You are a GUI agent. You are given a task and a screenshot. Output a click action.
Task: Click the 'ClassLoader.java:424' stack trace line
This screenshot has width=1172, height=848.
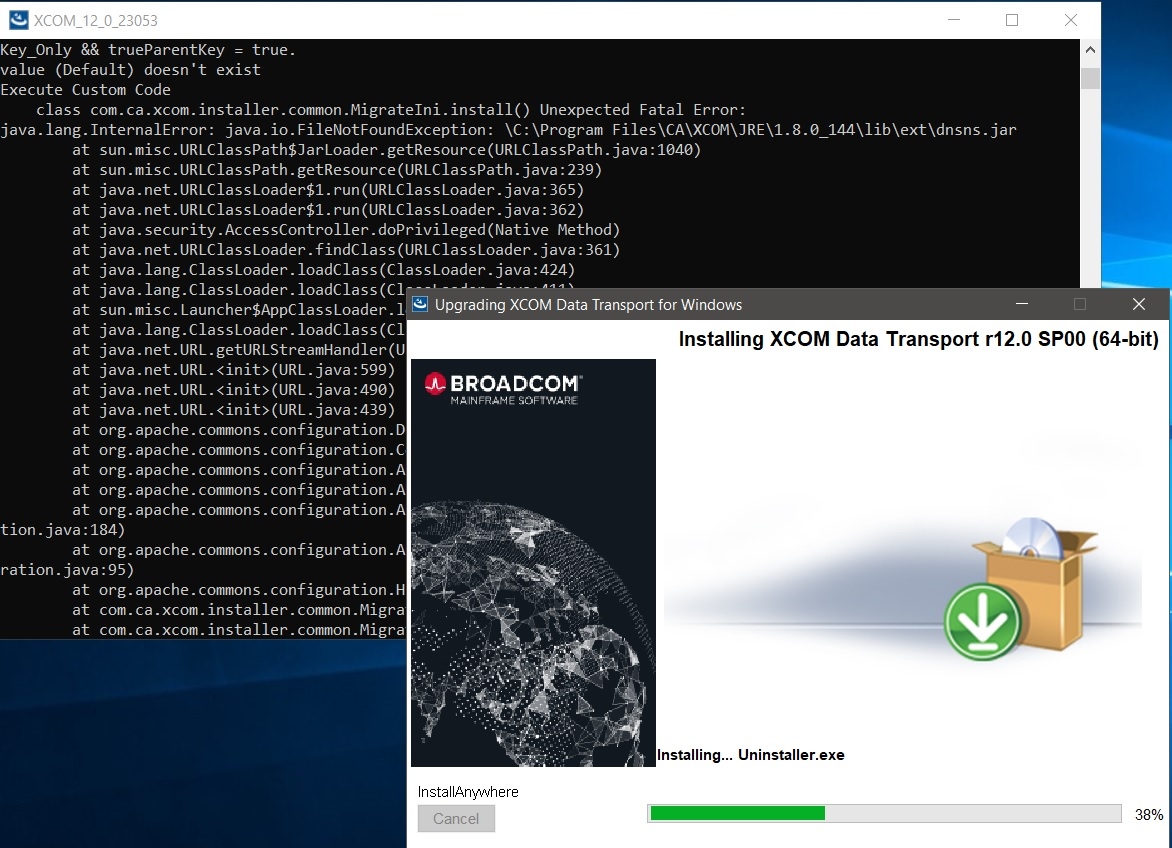tap(324, 270)
